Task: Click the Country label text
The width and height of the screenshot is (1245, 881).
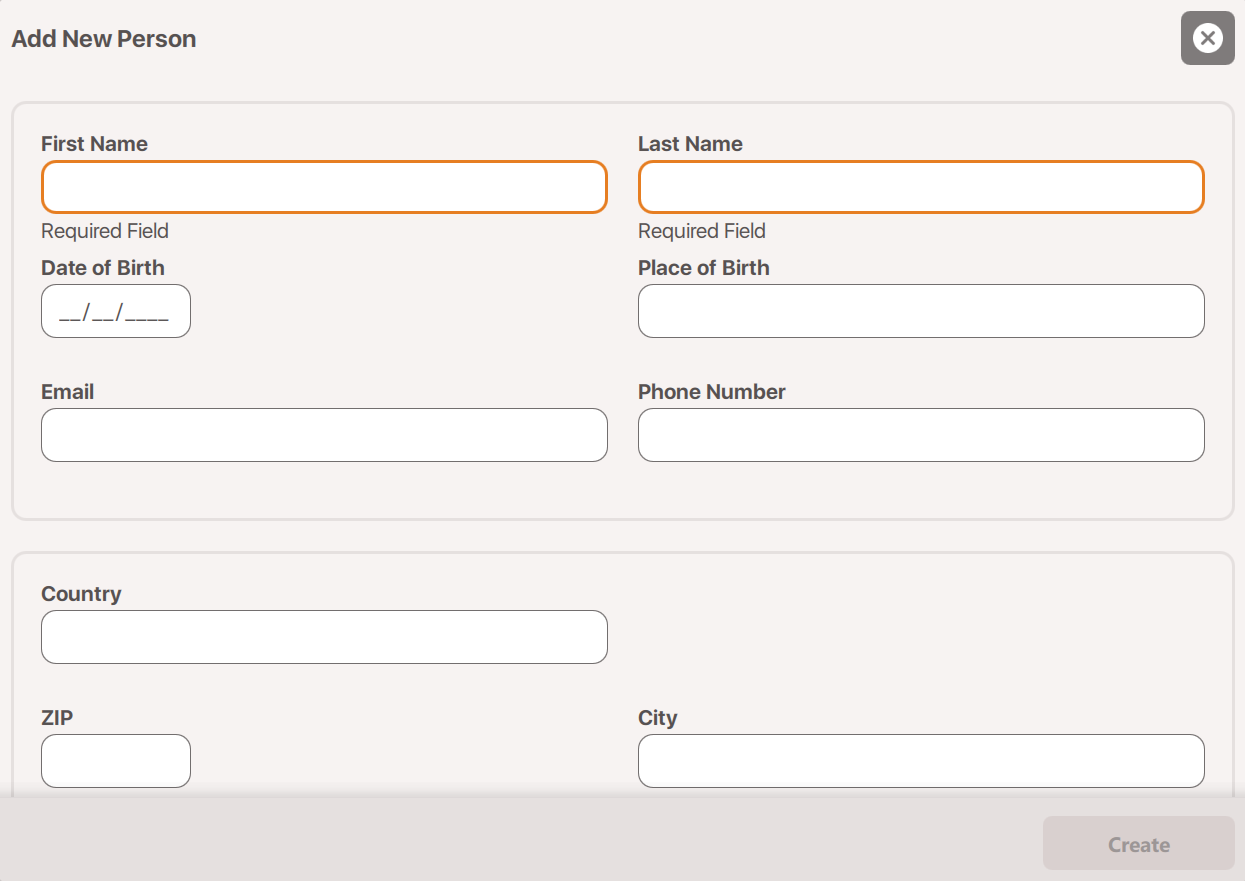Action: 81,594
